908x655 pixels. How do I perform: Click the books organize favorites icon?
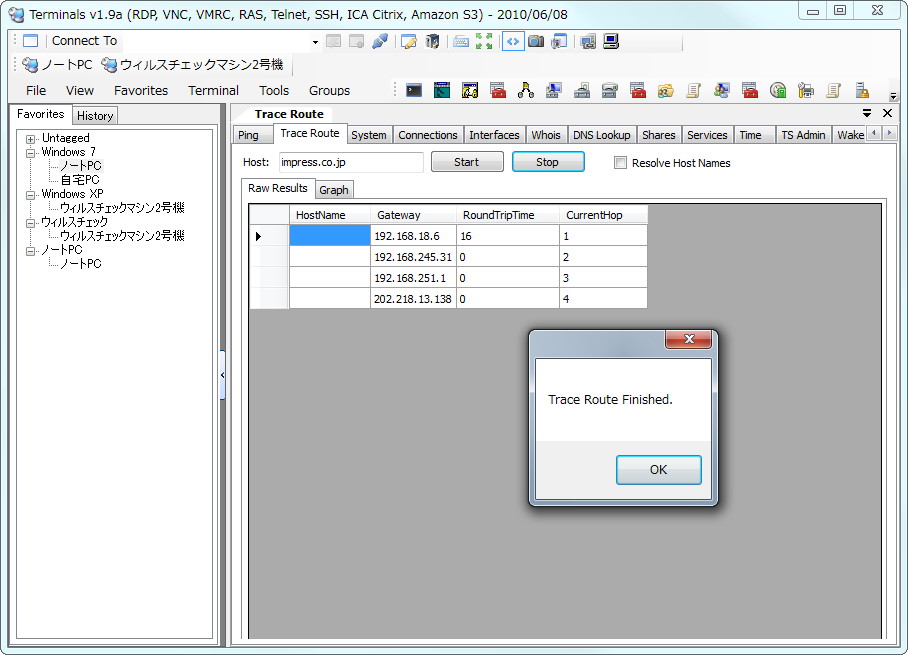coord(432,41)
